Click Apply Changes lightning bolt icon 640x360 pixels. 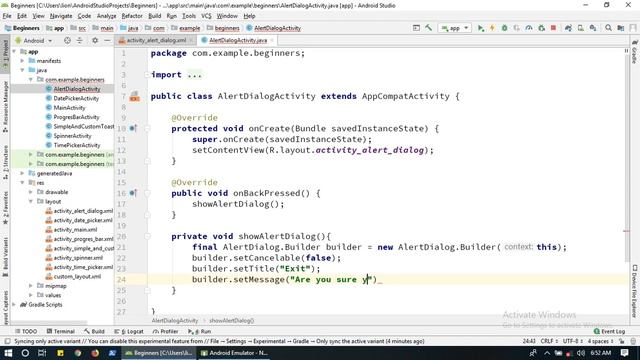(492, 28)
